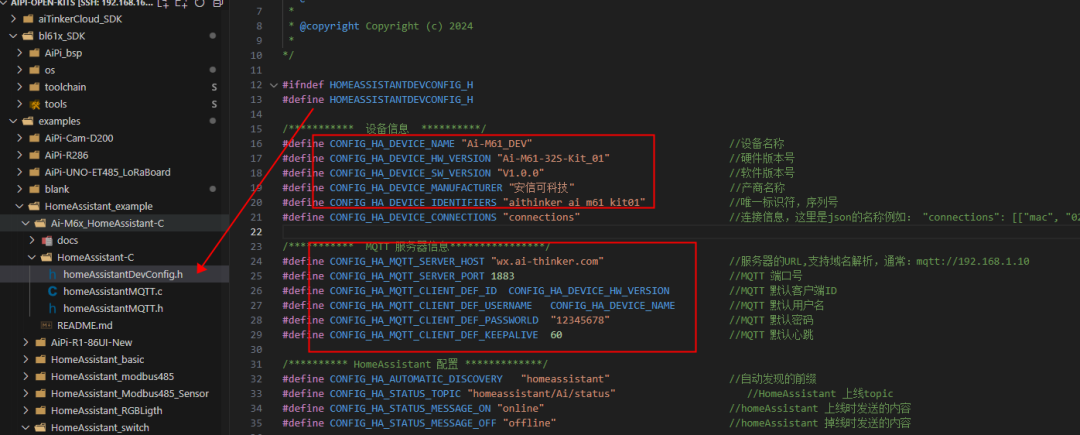The width and height of the screenshot is (1080, 435).
Task: Click the folder icon of HomeAssistant_RGBLigth
Action: 41,410
